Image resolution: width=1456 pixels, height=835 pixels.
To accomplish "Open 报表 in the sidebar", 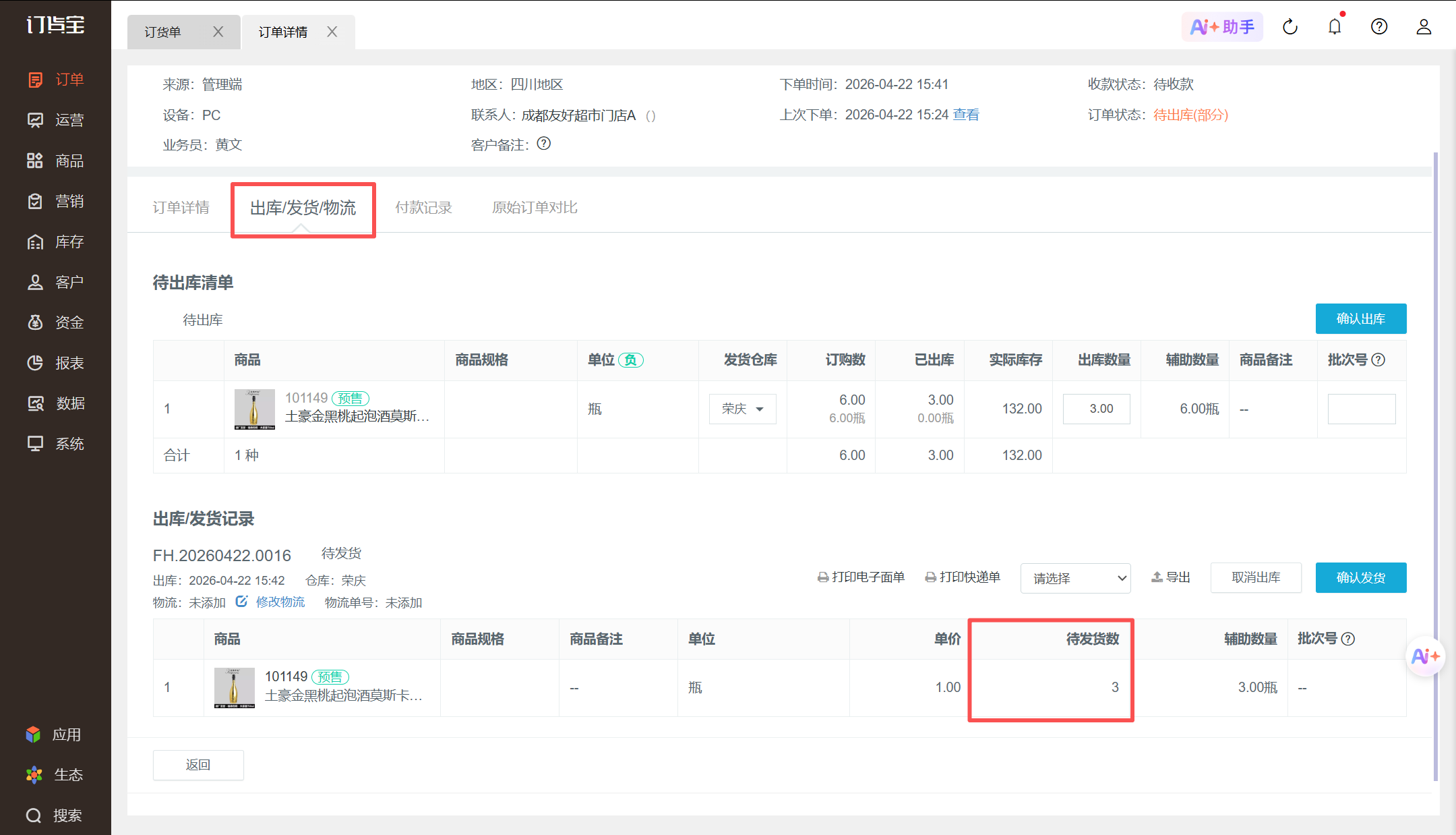I will pos(55,363).
